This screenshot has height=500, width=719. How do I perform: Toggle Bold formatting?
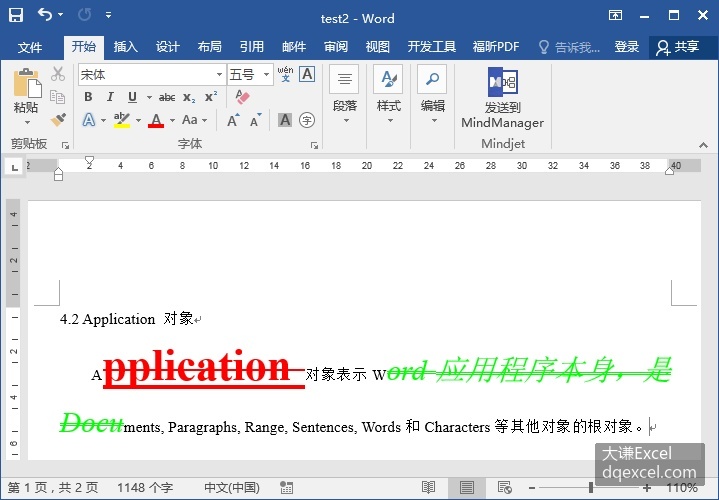[88, 97]
